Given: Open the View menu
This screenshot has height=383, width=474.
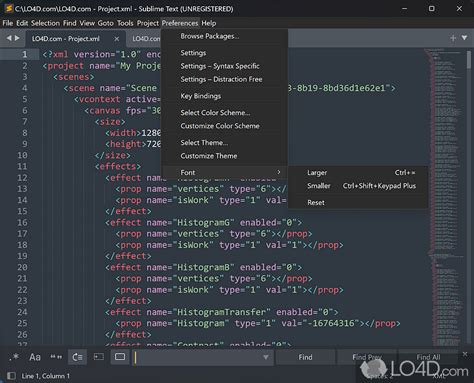Looking at the screenshot, I should point(87,23).
